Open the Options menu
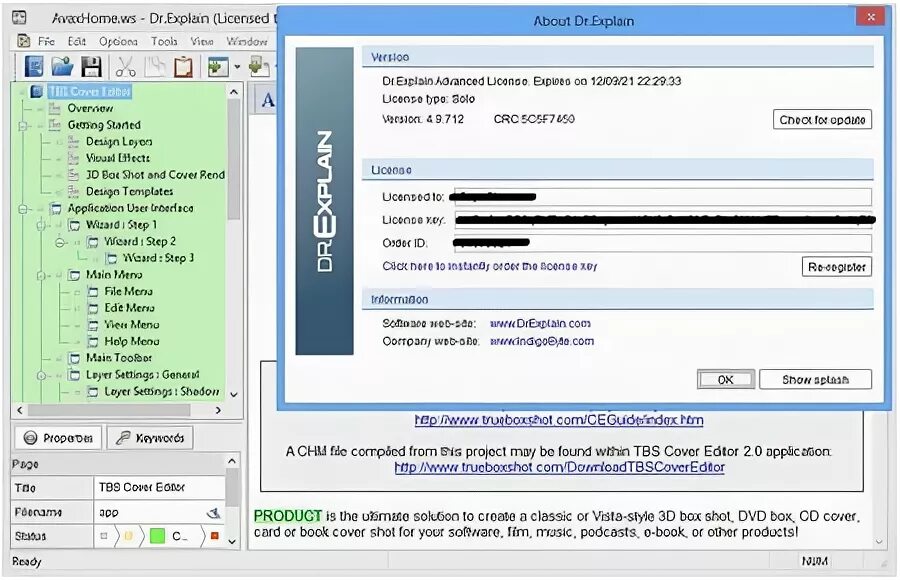This screenshot has height=580, width=900. pyautogui.click(x=118, y=41)
